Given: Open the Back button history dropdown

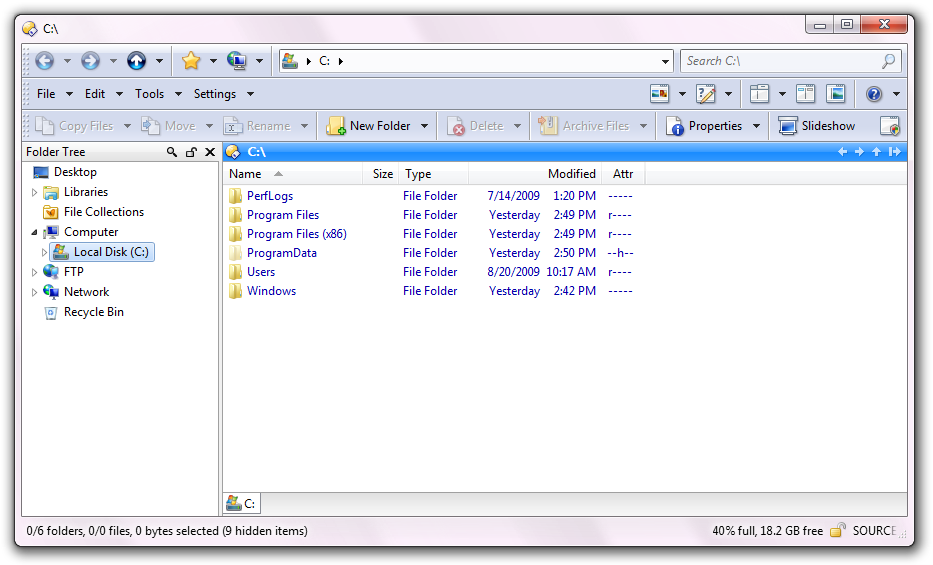Looking at the screenshot, I should click(67, 61).
